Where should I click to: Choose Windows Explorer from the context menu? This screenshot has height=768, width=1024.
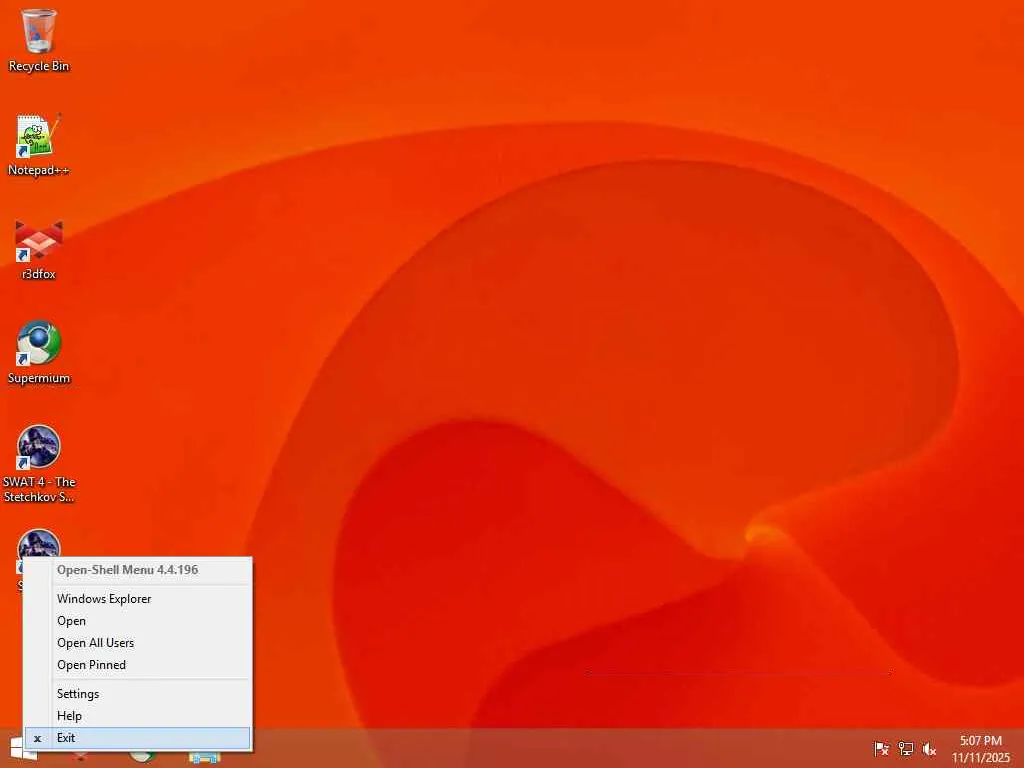tap(138, 599)
